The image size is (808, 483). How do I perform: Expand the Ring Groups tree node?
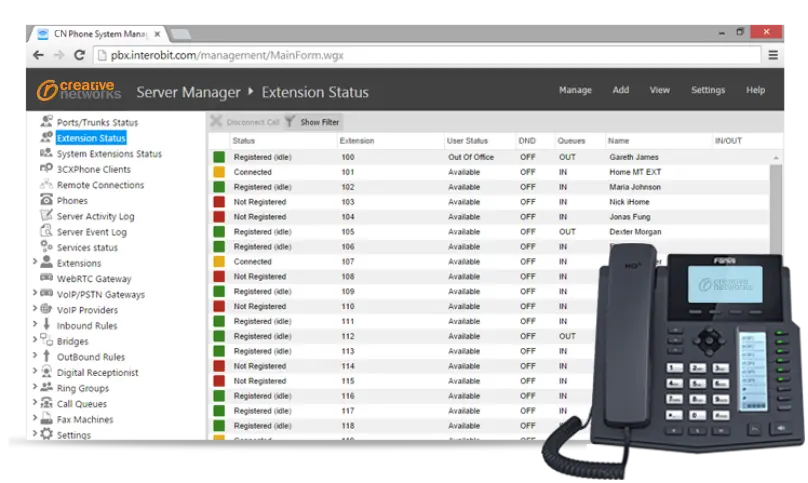[x=34, y=388]
